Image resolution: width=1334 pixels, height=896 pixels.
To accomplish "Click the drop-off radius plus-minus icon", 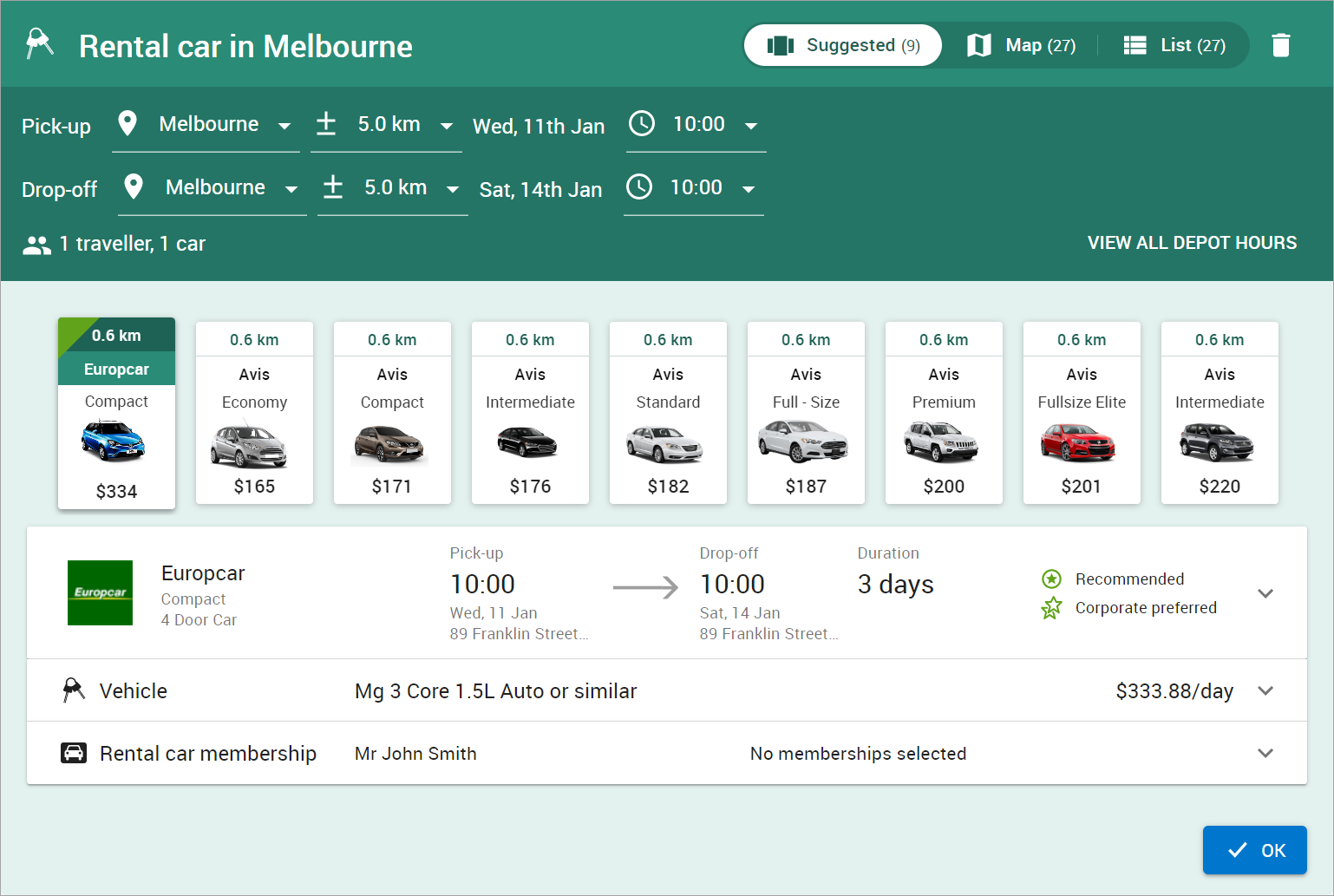I will click(333, 186).
